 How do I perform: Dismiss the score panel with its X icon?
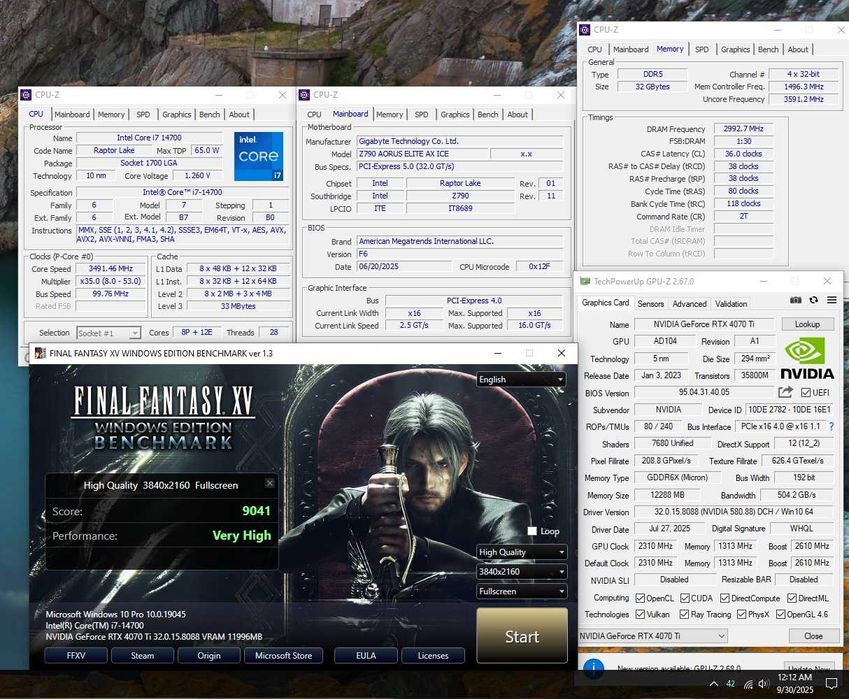(270, 482)
